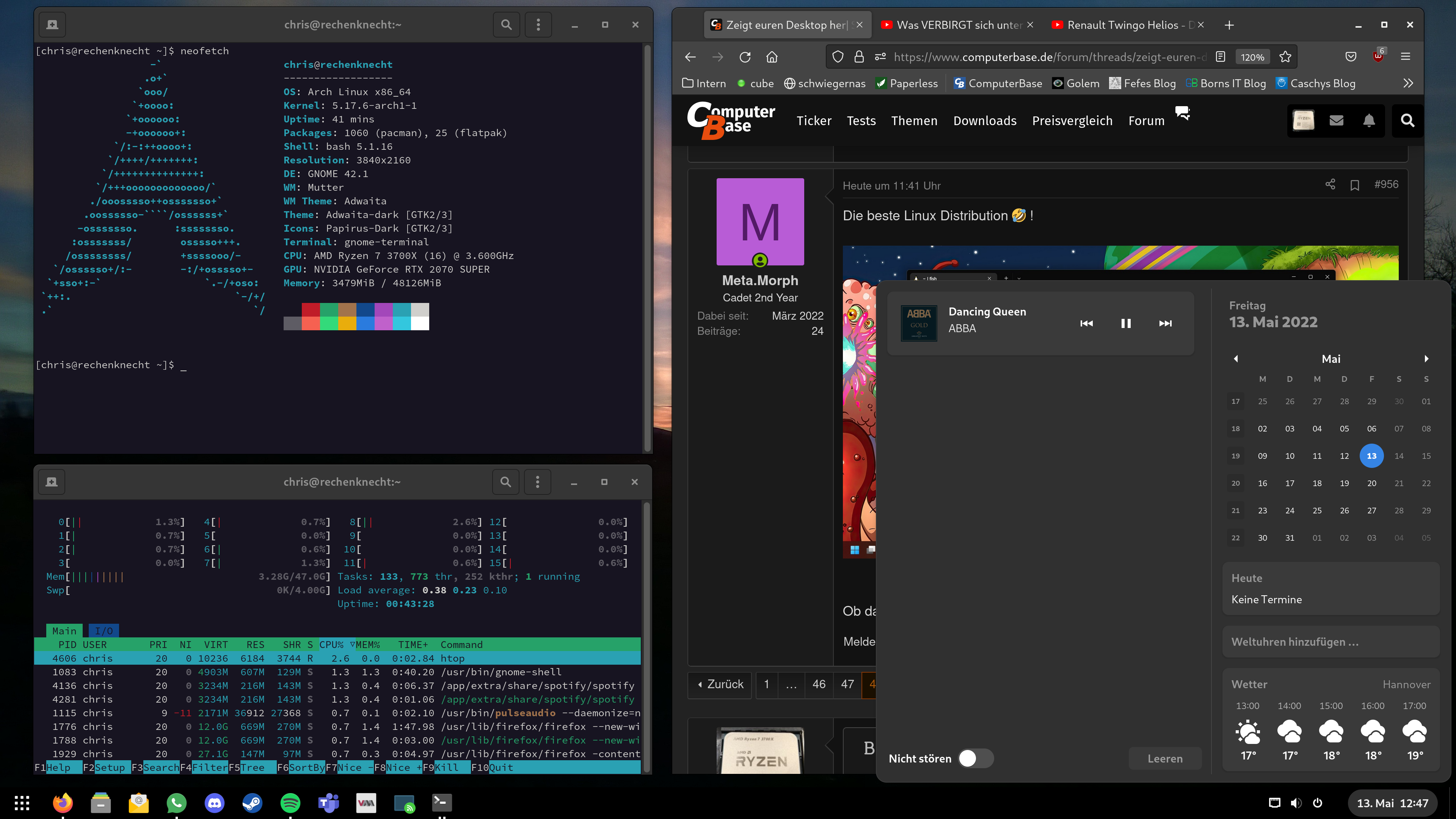The width and height of the screenshot is (1456, 819).
Task: Open the remote desktop dock icon
Action: 404,803
